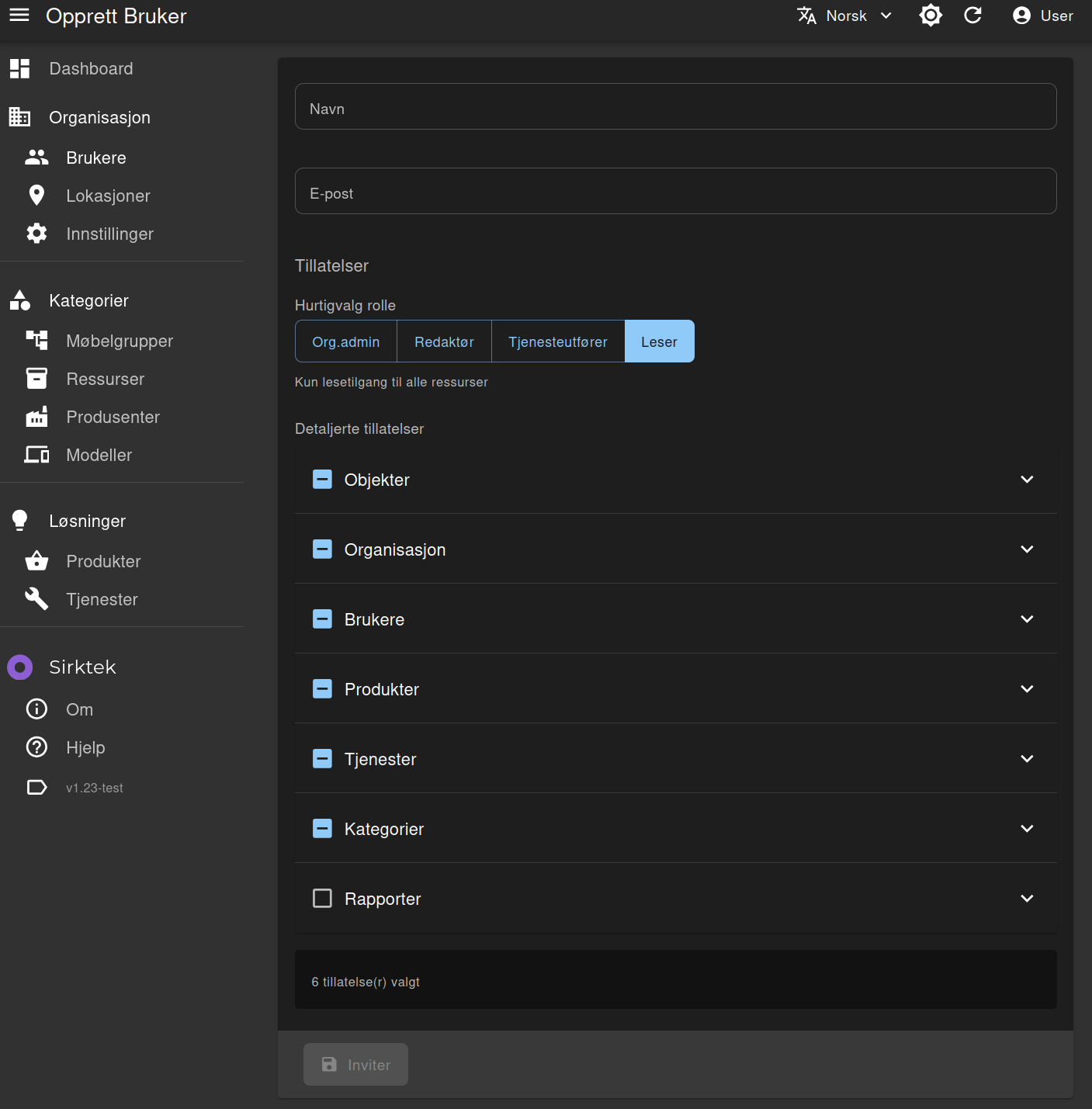This screenshot has height=1109, width=1092.
Task: Click the refresh icon in header
Action: [x=972, y=16]
